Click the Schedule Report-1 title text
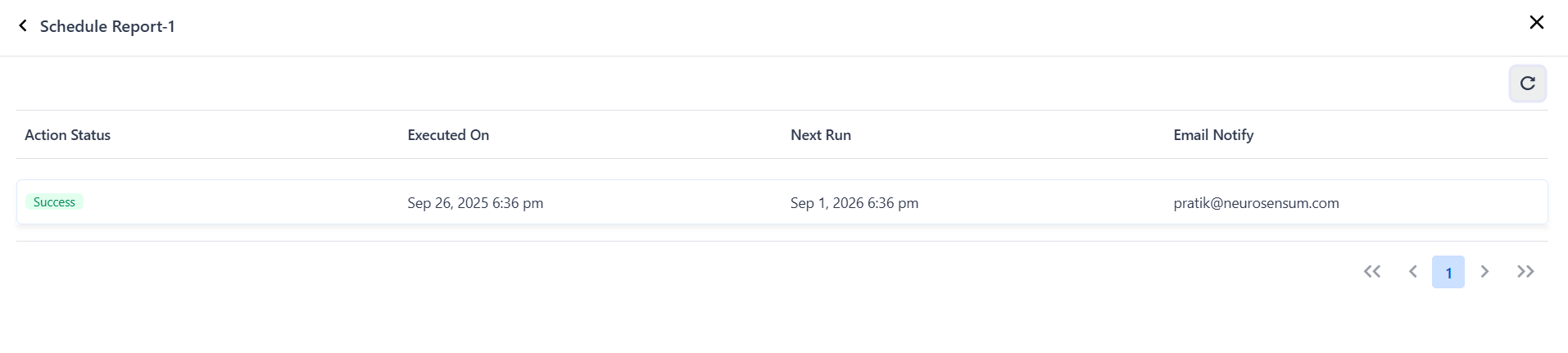This screenshot has width=1568, height=353. [107, 26]
